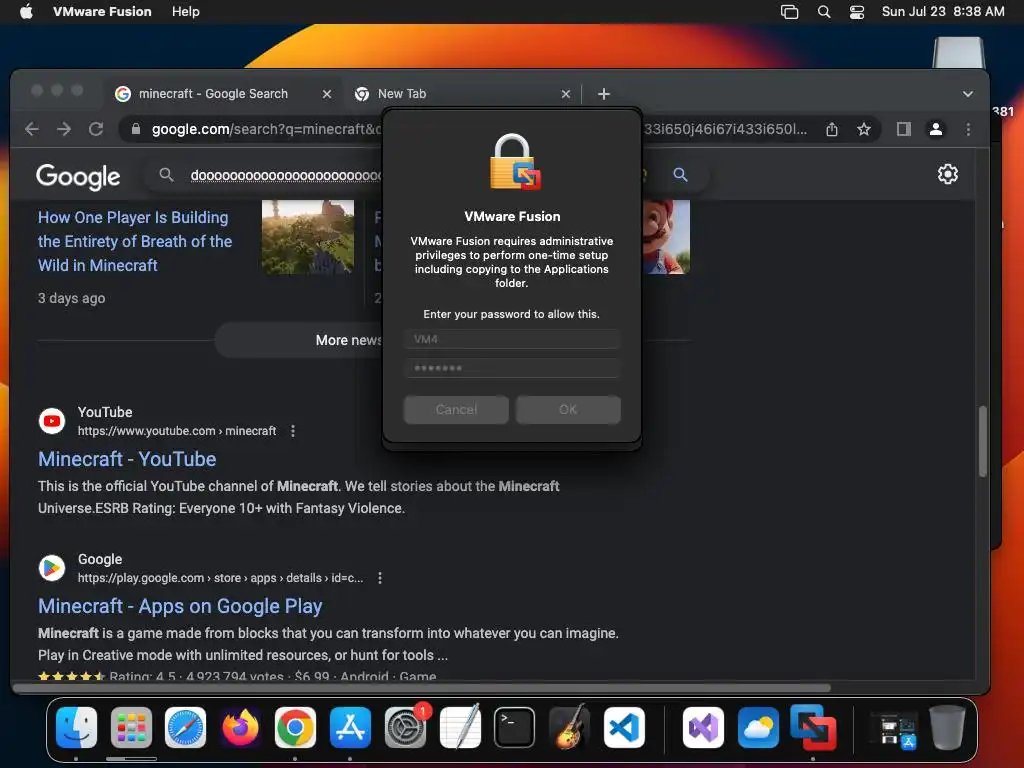Open Google quick settings gear
This screenshot has width=1024, height=768.
(948, 174)
